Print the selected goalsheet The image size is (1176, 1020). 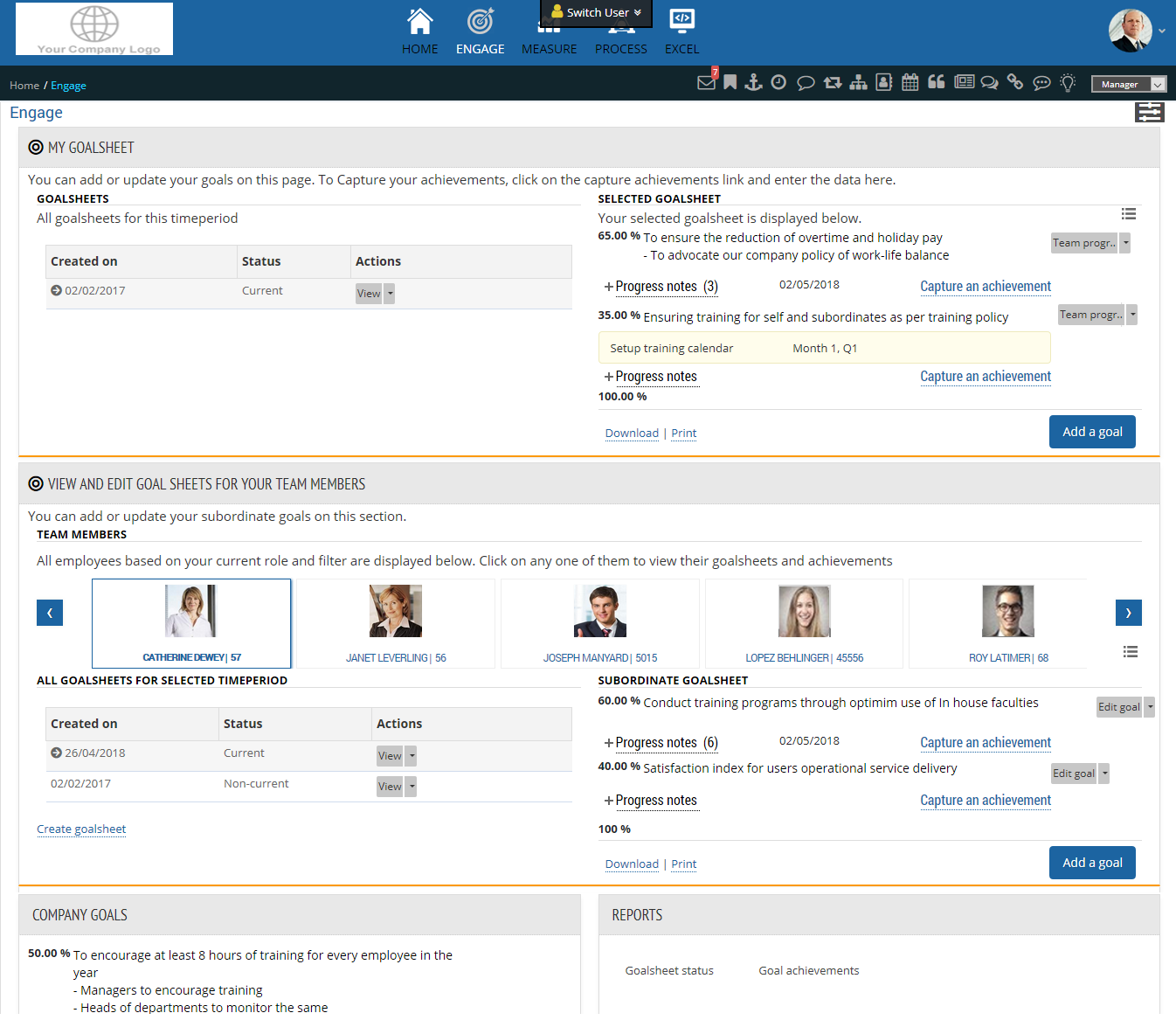tap(684, 434)
